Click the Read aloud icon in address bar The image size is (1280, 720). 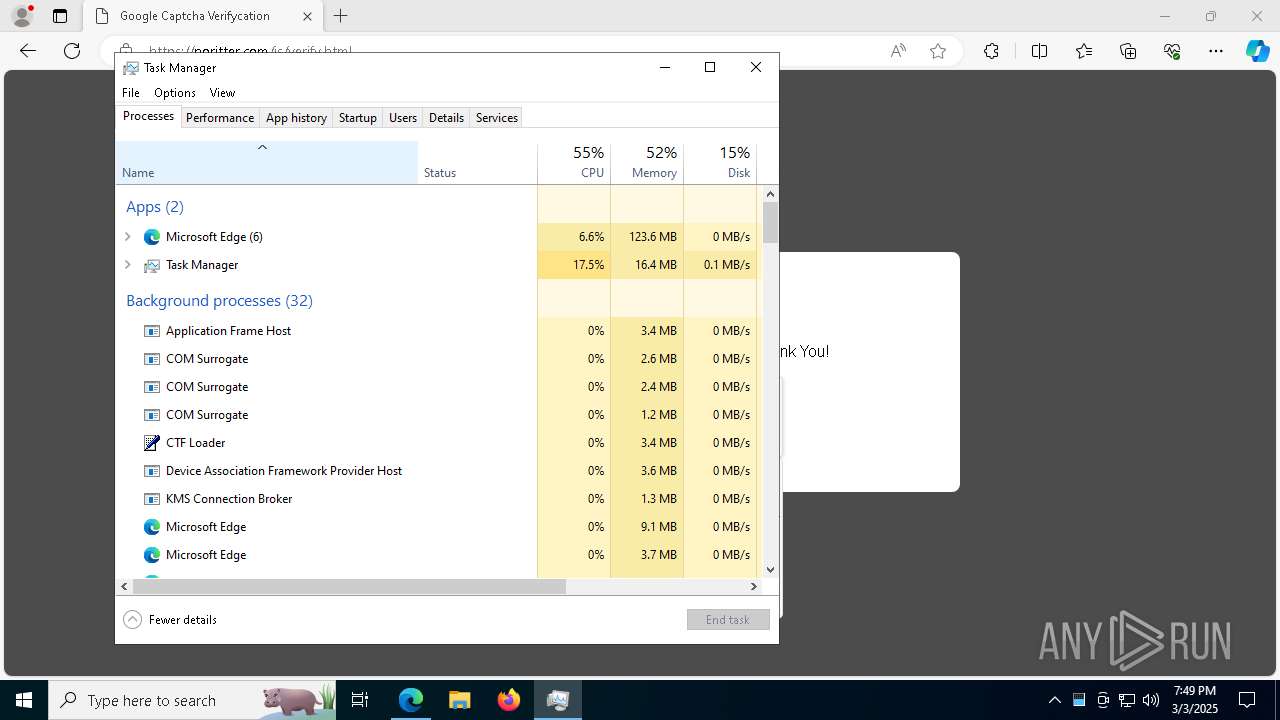coord(898,51)
